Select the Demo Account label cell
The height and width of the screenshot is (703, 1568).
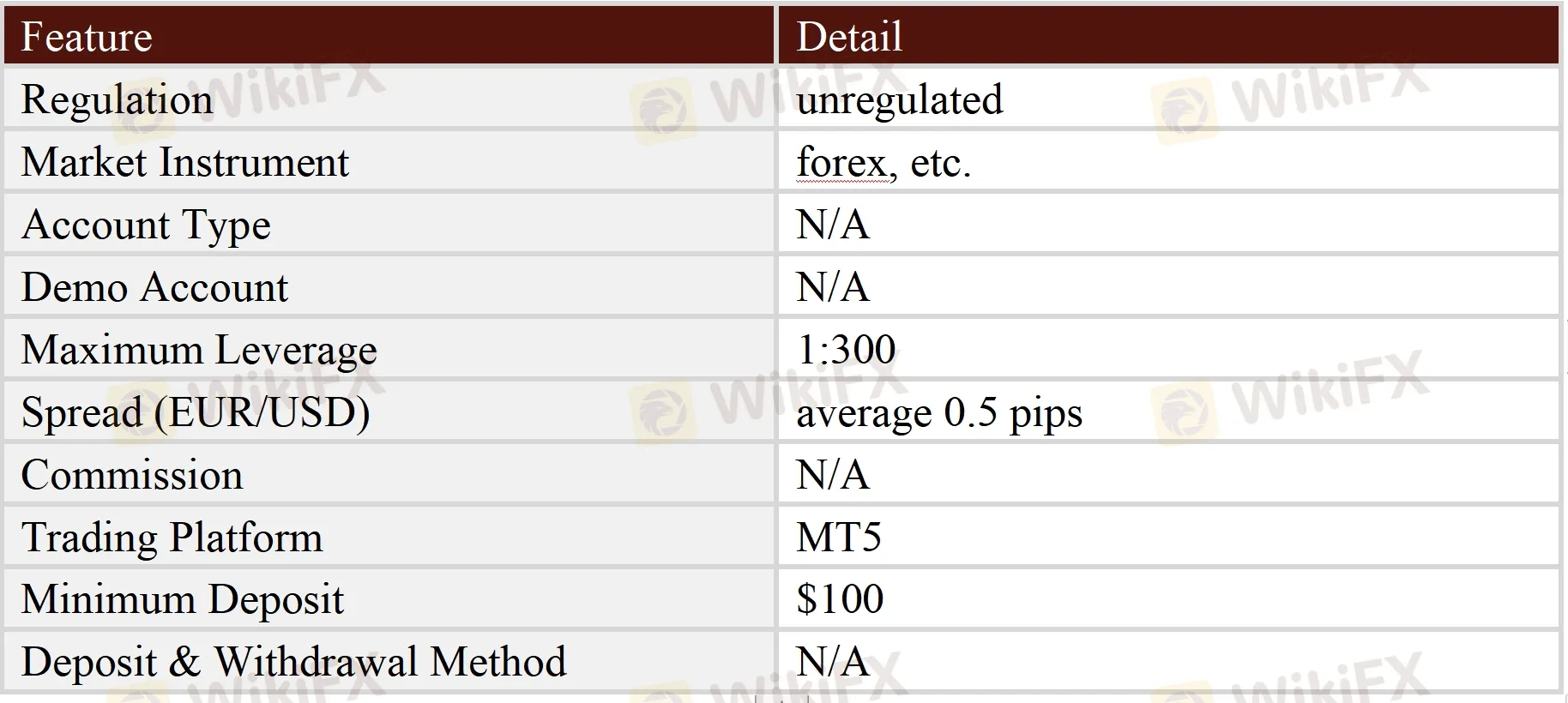154,287
